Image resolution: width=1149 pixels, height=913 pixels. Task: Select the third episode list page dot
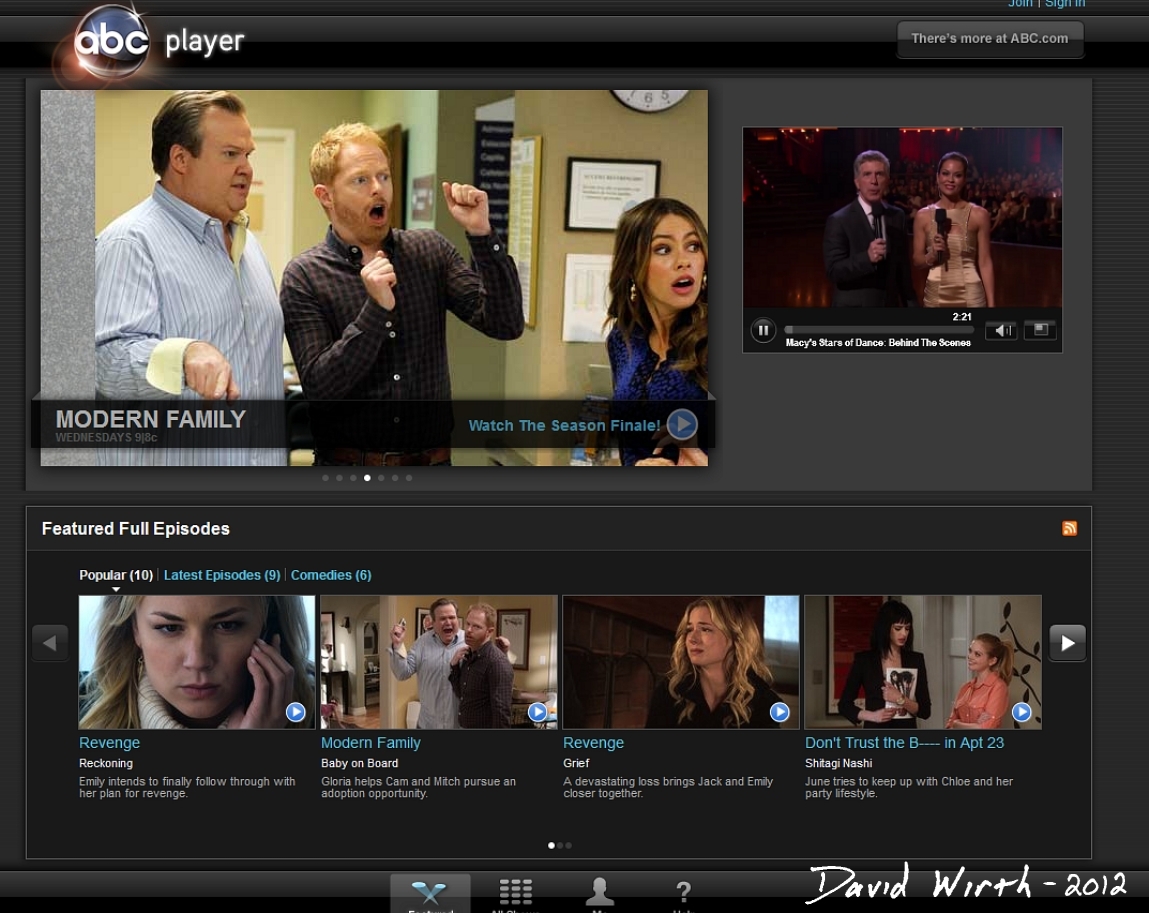click(x=569, y=846)
